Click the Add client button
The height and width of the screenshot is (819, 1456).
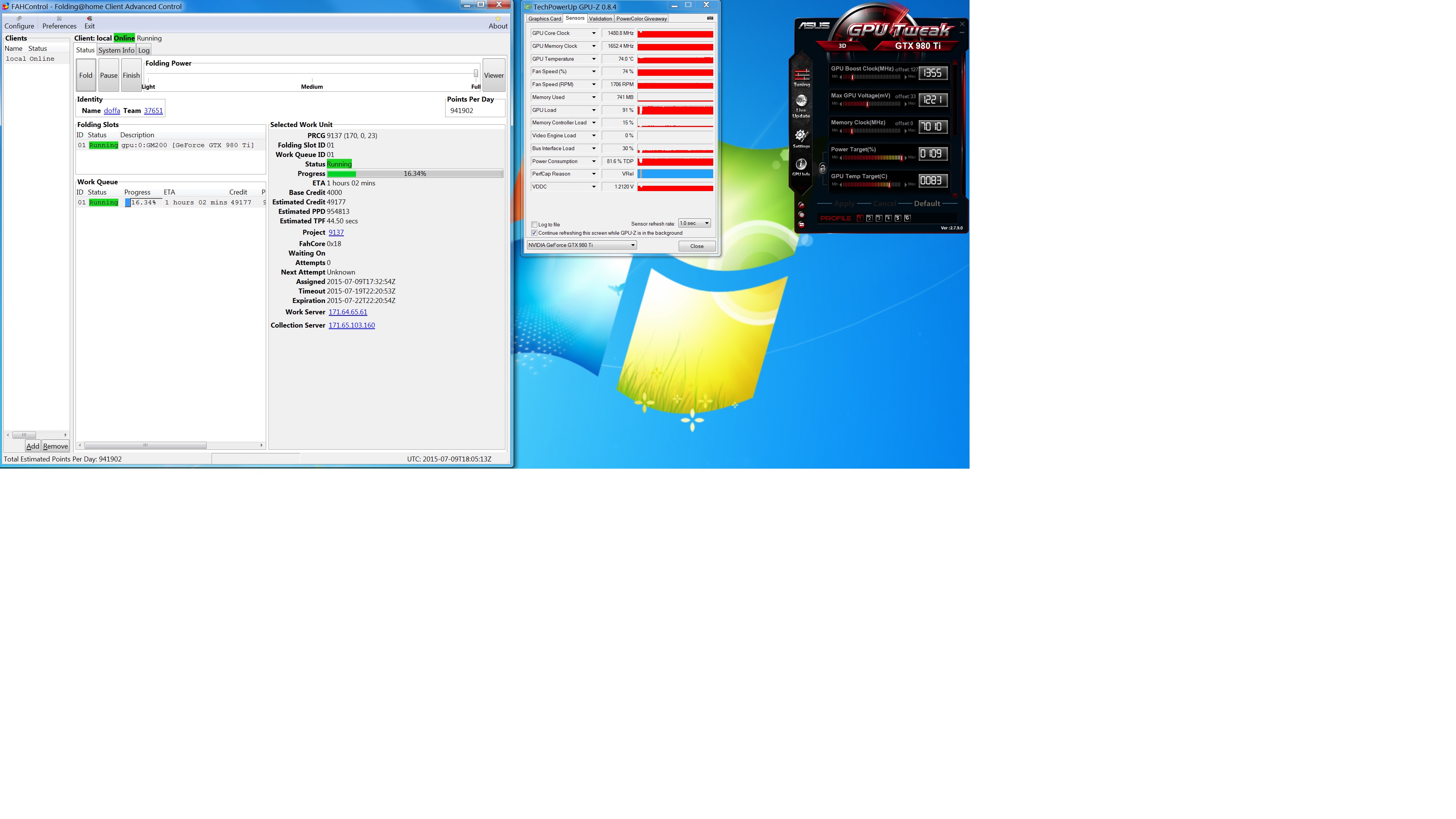(x=33, y=446)
